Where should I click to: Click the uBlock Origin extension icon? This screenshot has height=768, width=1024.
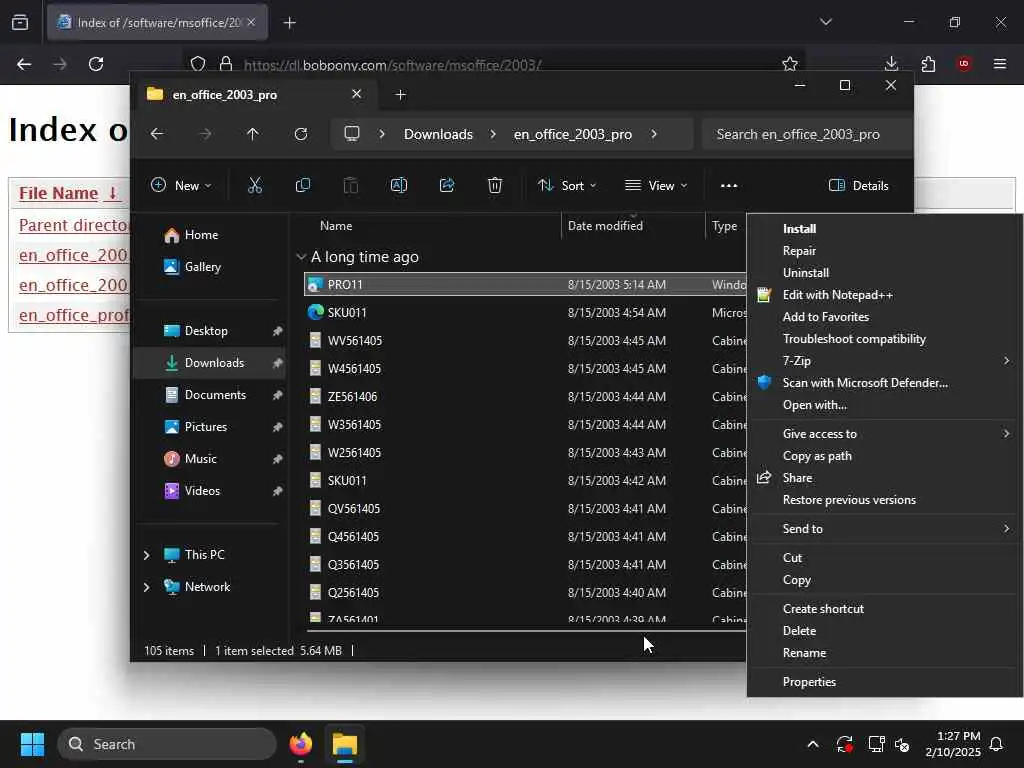[964, 63]
